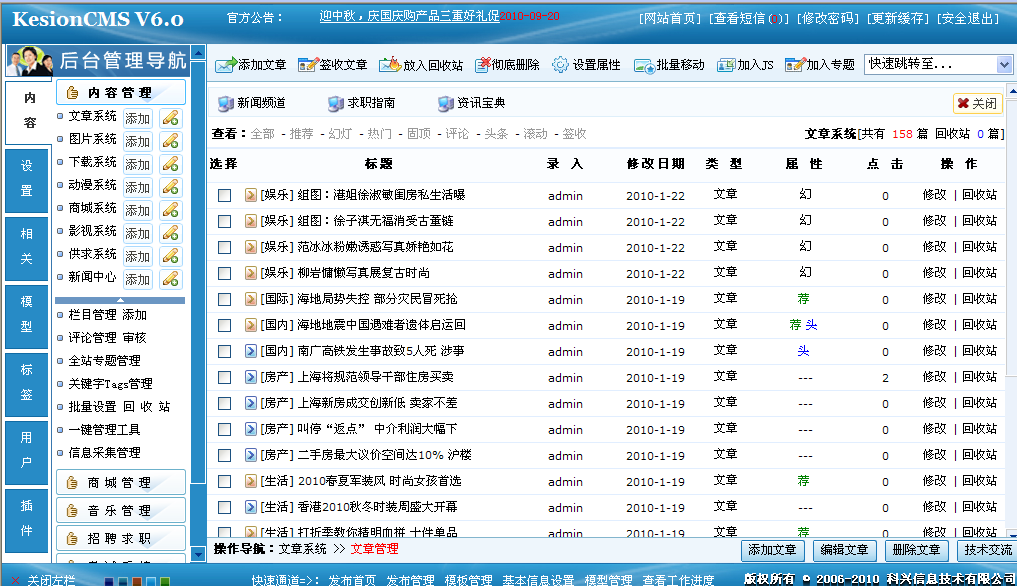Viewport: 1017px width, 586px height.
Task: Click the 添加文章 (Add Article) toolbar icon
Action: tap(225, 66)
